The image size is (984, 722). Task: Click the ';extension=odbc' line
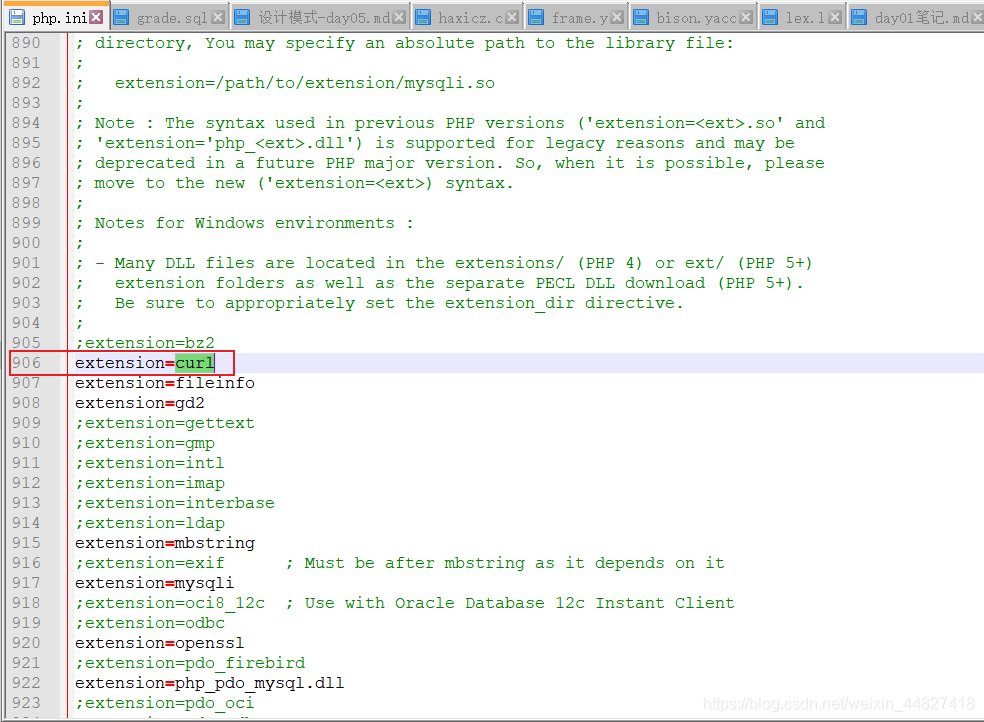coord(150,623)
